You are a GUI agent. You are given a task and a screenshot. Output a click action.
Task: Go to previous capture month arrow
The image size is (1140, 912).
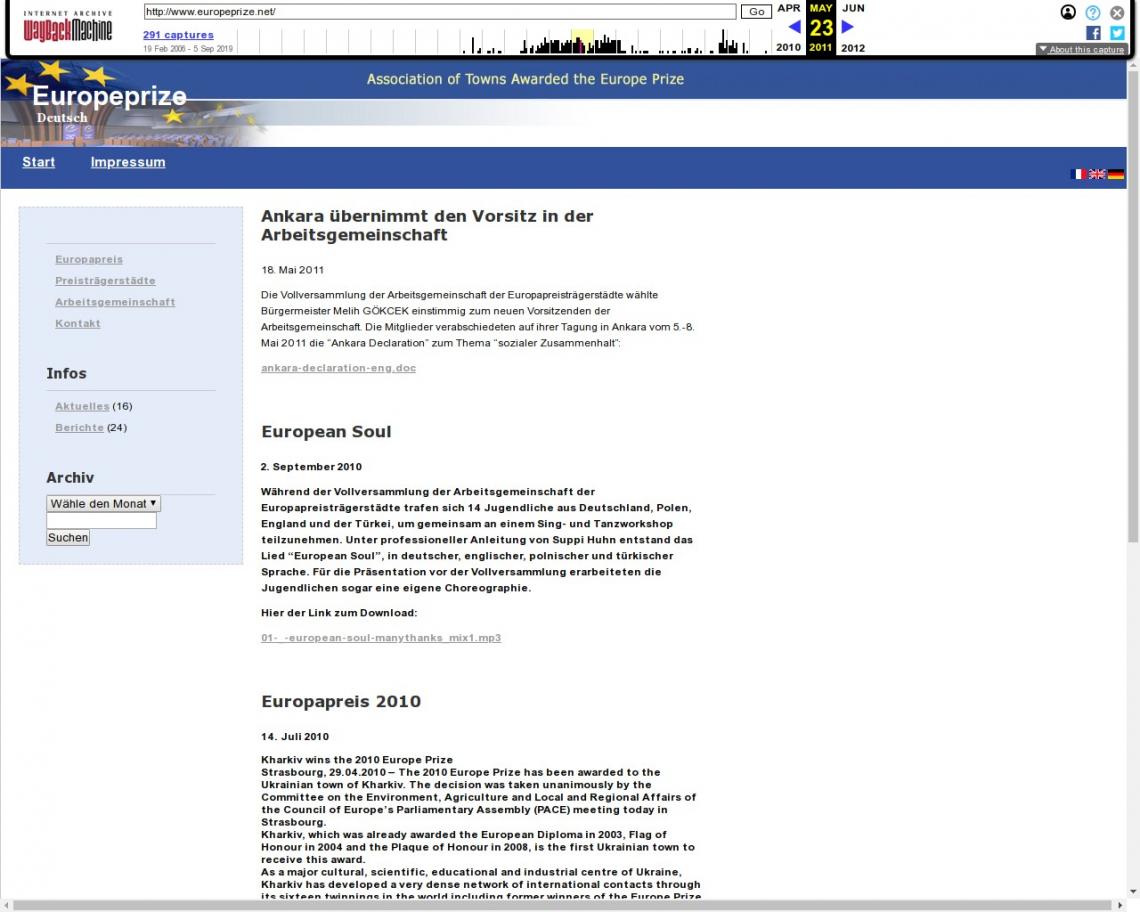[x=795, y=27]
